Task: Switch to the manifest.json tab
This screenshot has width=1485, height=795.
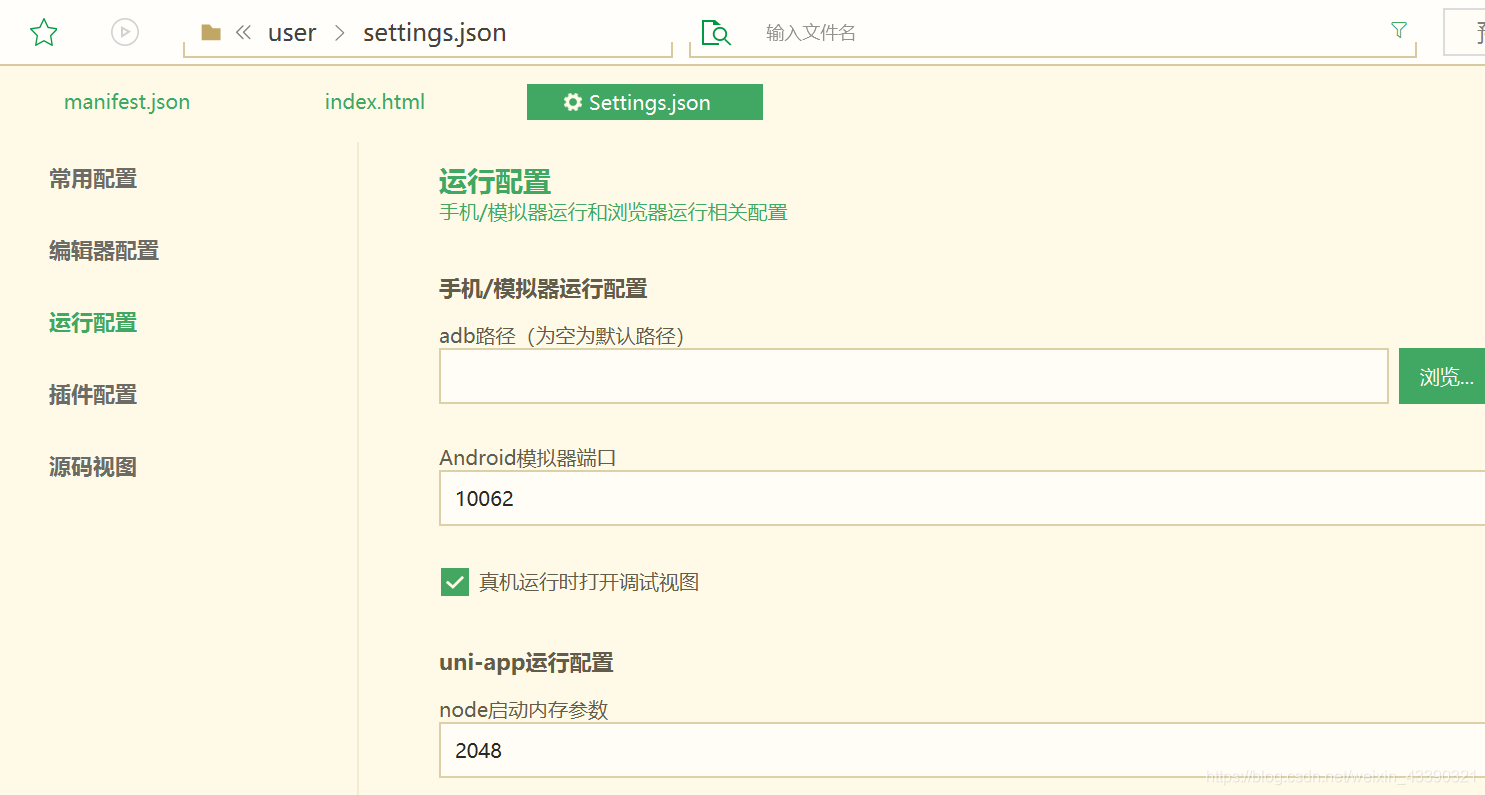Action: tap(127, 102)
